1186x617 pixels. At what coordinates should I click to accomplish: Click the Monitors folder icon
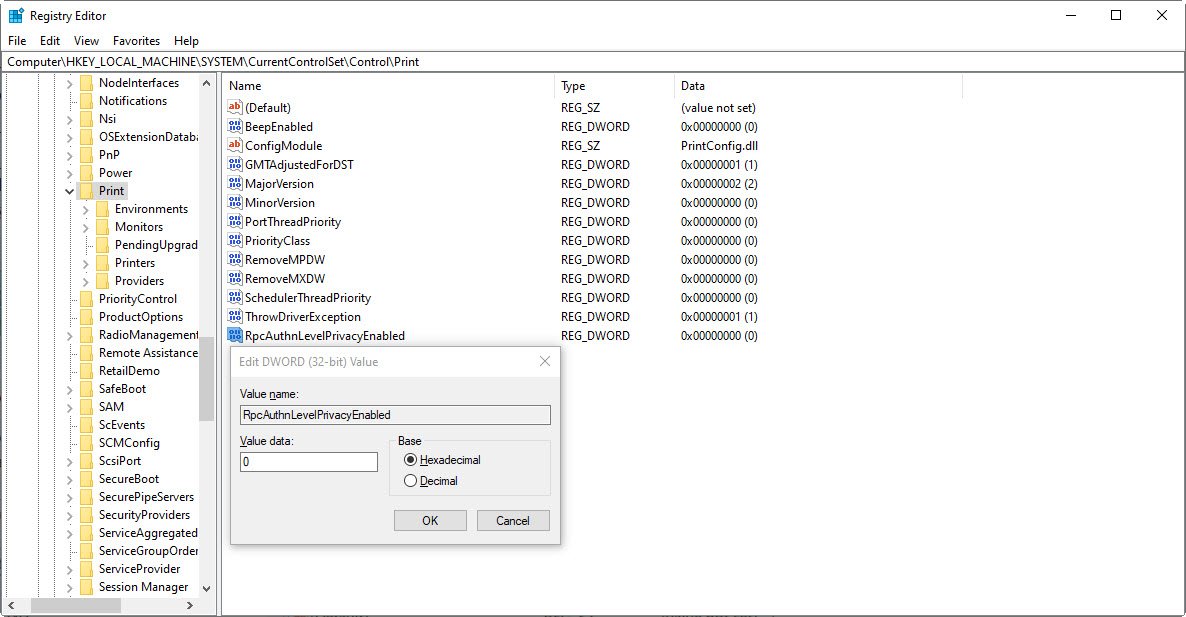pos(102,227)
